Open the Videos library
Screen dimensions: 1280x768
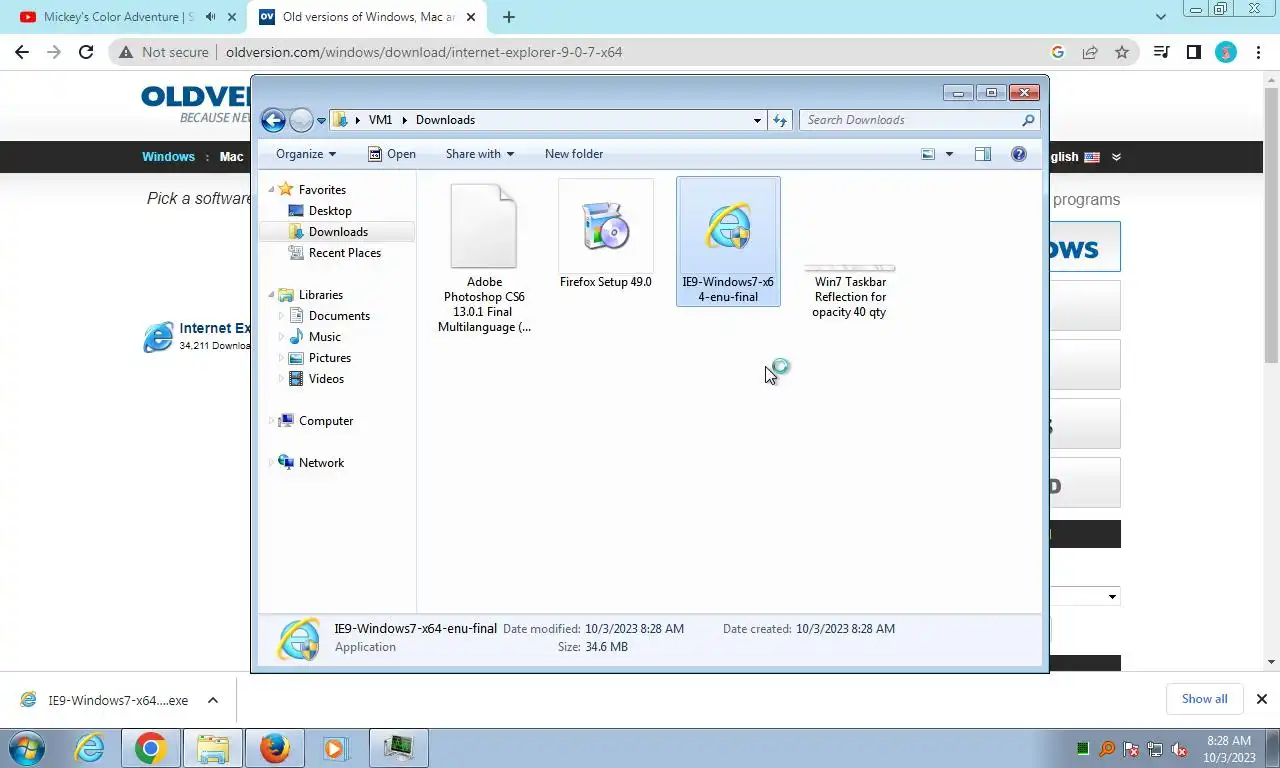point(326,379)
